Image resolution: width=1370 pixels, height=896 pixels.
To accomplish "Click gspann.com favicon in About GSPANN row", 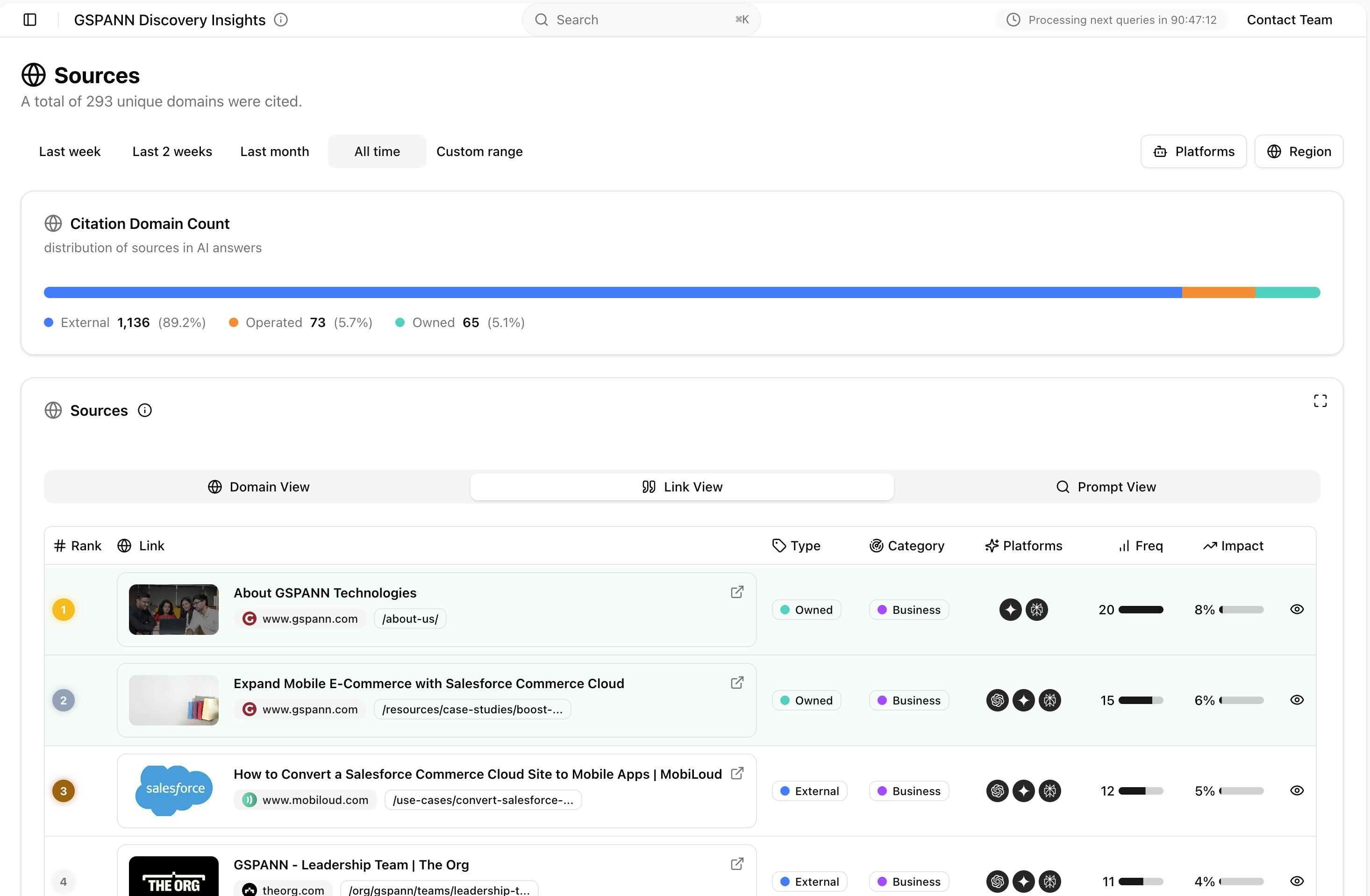I will click(249, 619).
